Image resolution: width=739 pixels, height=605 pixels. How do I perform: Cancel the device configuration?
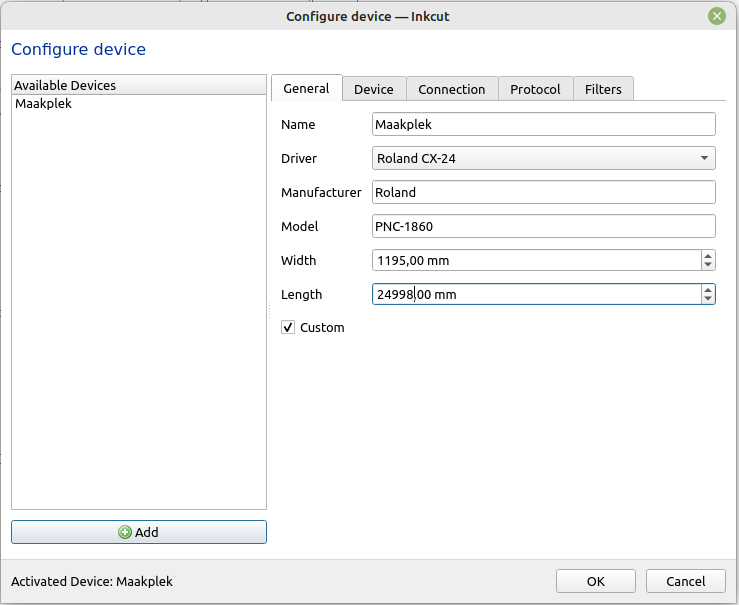(684, 581)
